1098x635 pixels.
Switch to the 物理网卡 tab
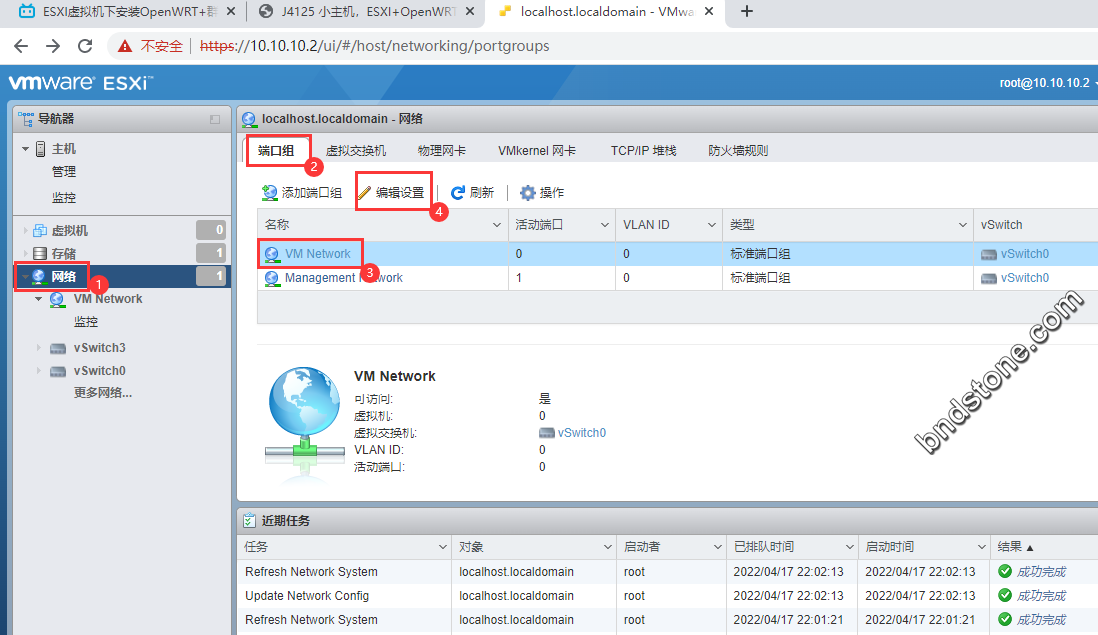click(442, 151)
